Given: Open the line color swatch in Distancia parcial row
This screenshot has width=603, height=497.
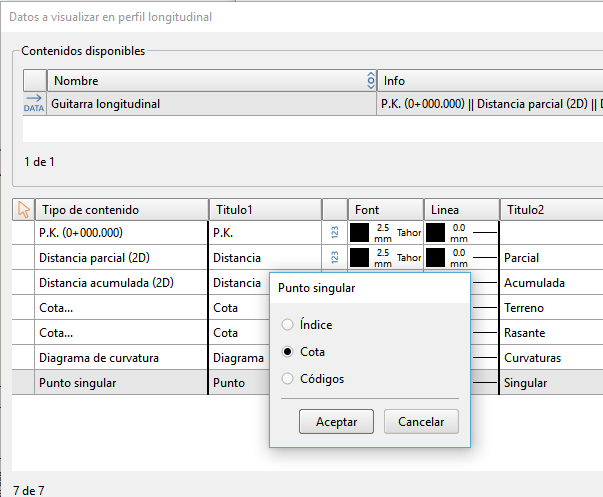Looking at the screenshot, I should (x=435, y=257).
